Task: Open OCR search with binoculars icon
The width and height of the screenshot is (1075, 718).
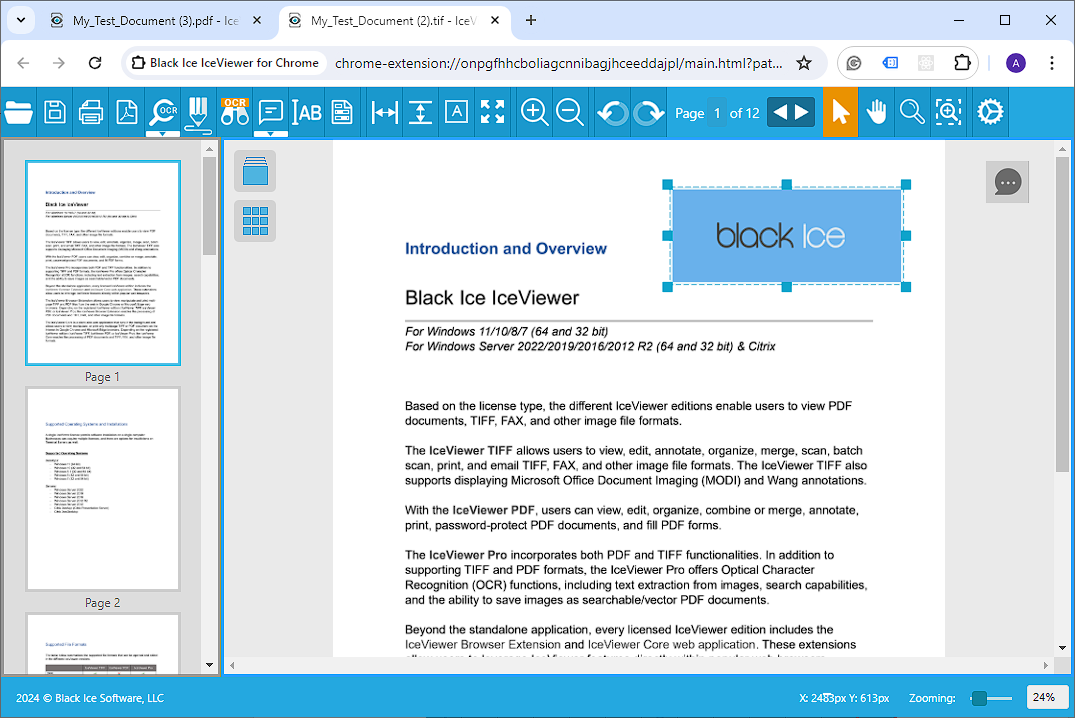Action: tap(234, 112)
